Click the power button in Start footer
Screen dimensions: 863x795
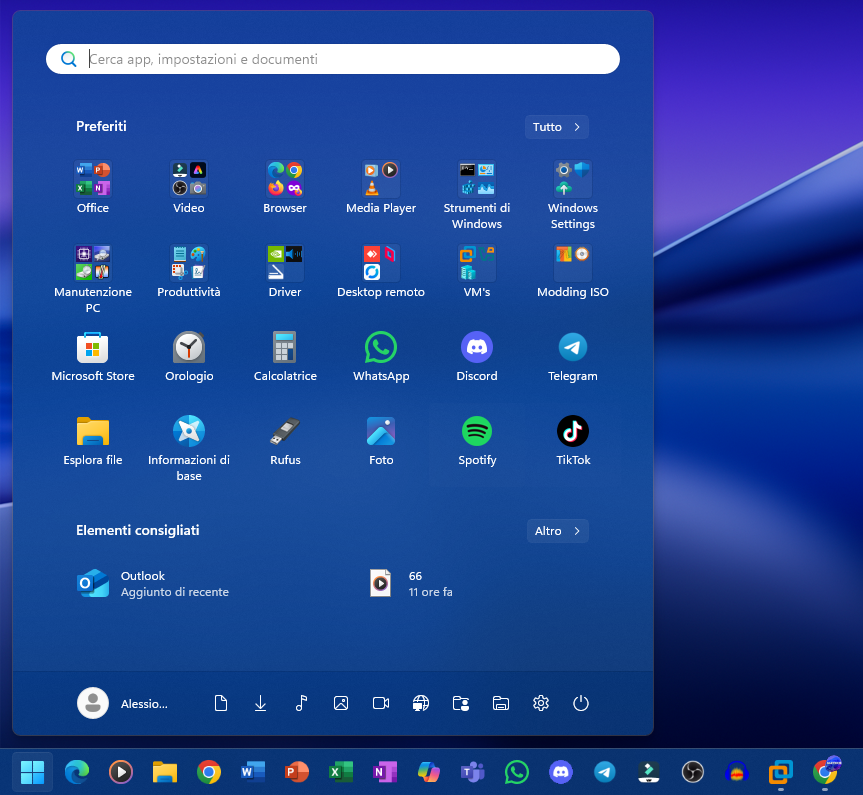pyautogui.click(x=581, y=703)
